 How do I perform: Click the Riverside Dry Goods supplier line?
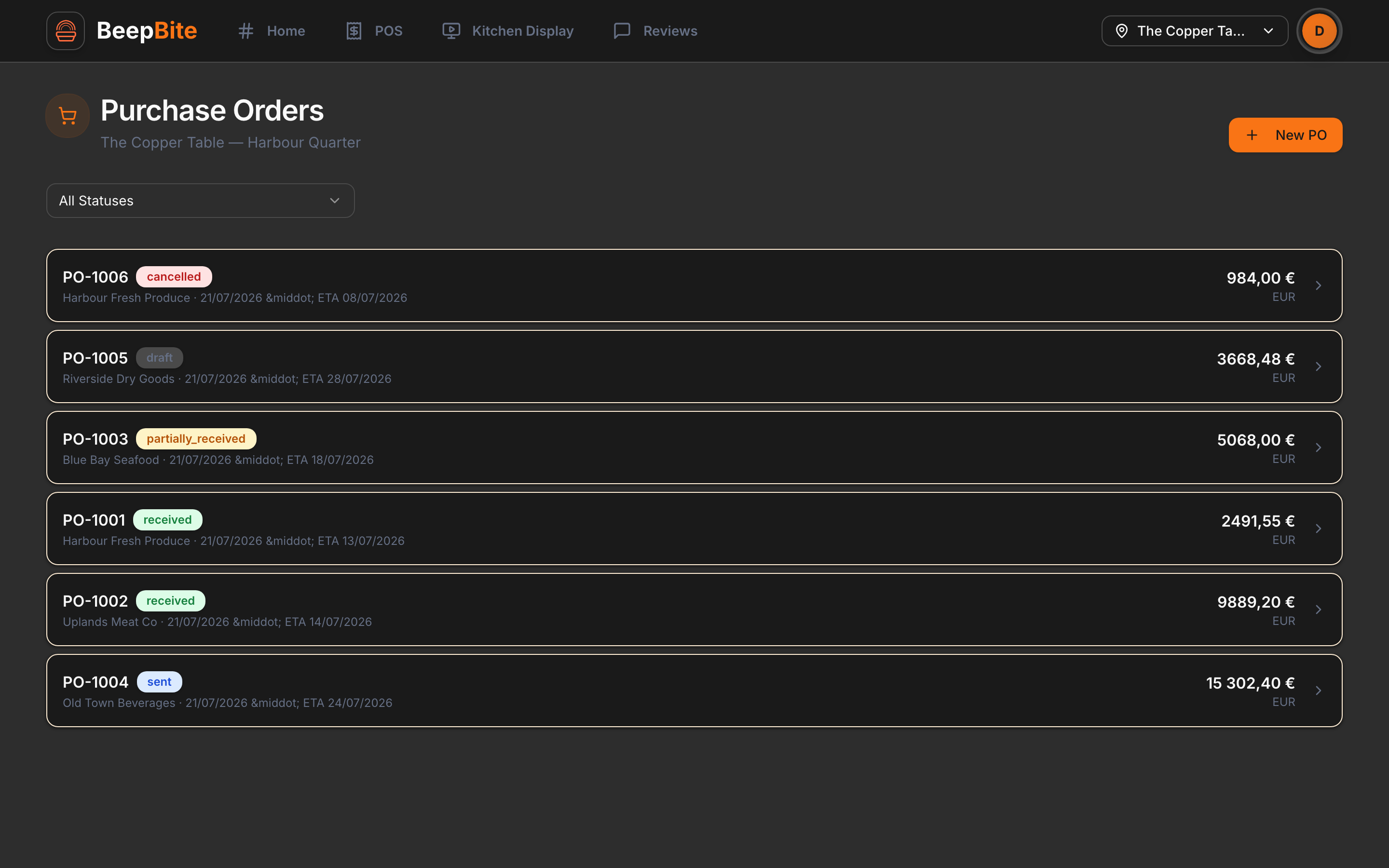tap(227, 379)
